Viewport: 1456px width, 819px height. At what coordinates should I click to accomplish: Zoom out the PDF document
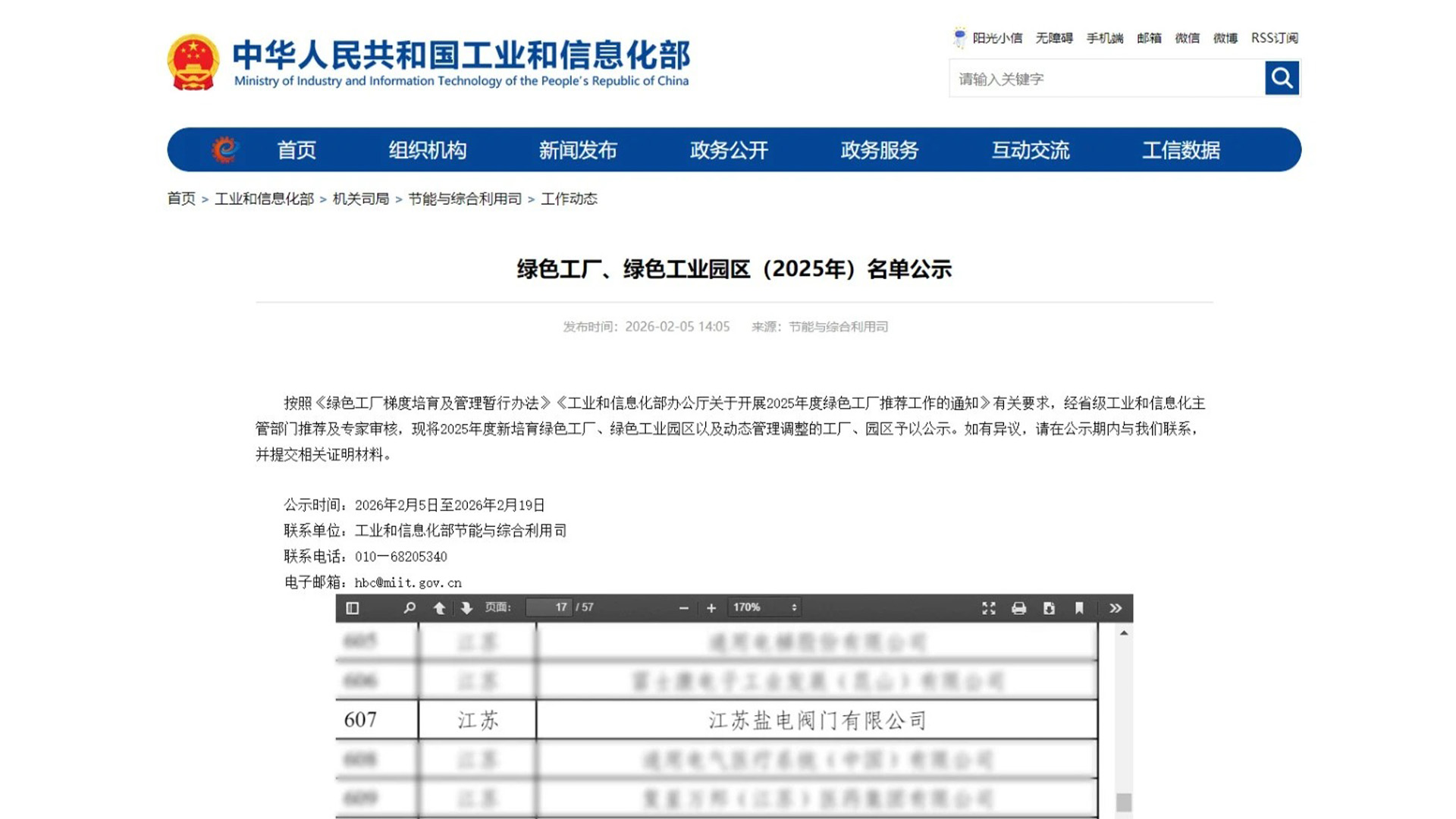[683, 608]
